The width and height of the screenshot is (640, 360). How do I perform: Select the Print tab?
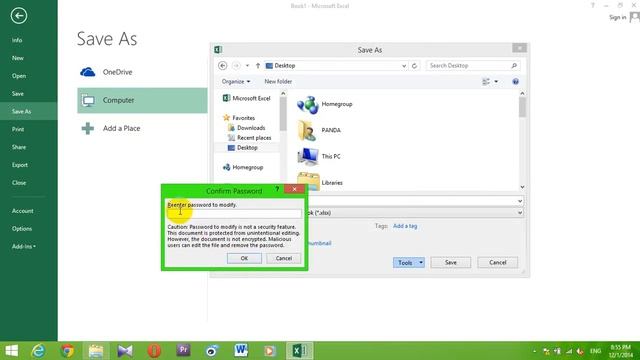pyautogui.click(x=18, y=129)
